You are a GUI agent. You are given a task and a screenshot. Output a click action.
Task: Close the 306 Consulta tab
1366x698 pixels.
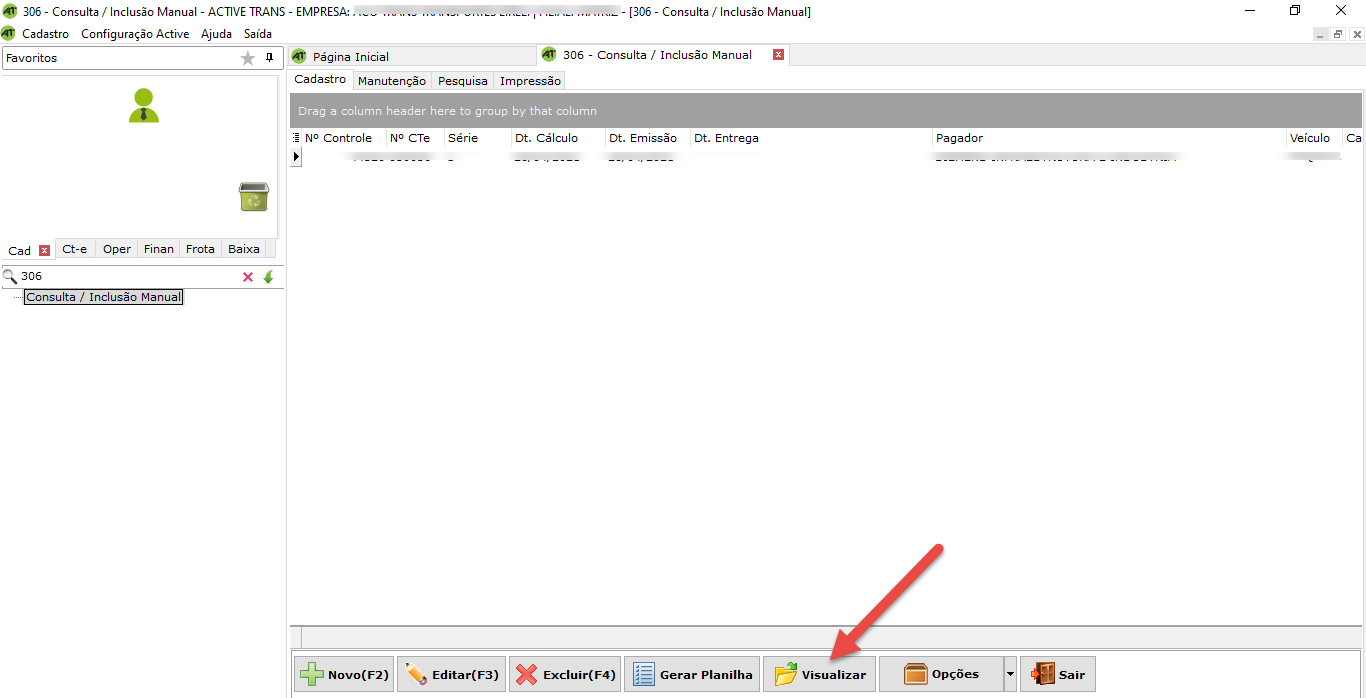point(778,55)
